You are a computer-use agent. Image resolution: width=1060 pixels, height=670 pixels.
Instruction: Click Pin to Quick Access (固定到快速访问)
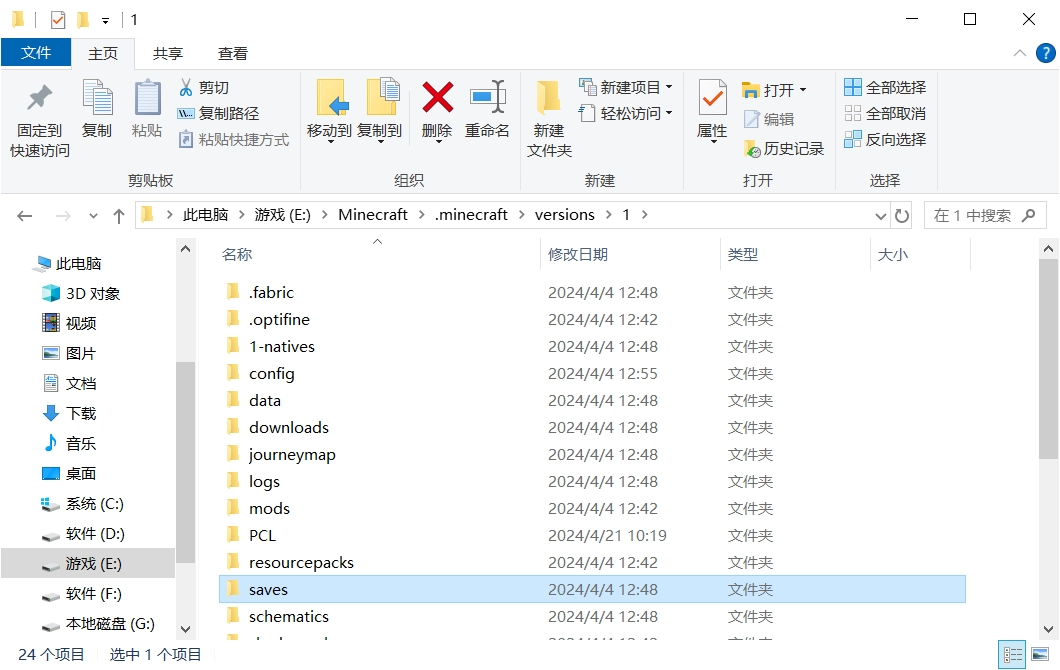point(39,119)
